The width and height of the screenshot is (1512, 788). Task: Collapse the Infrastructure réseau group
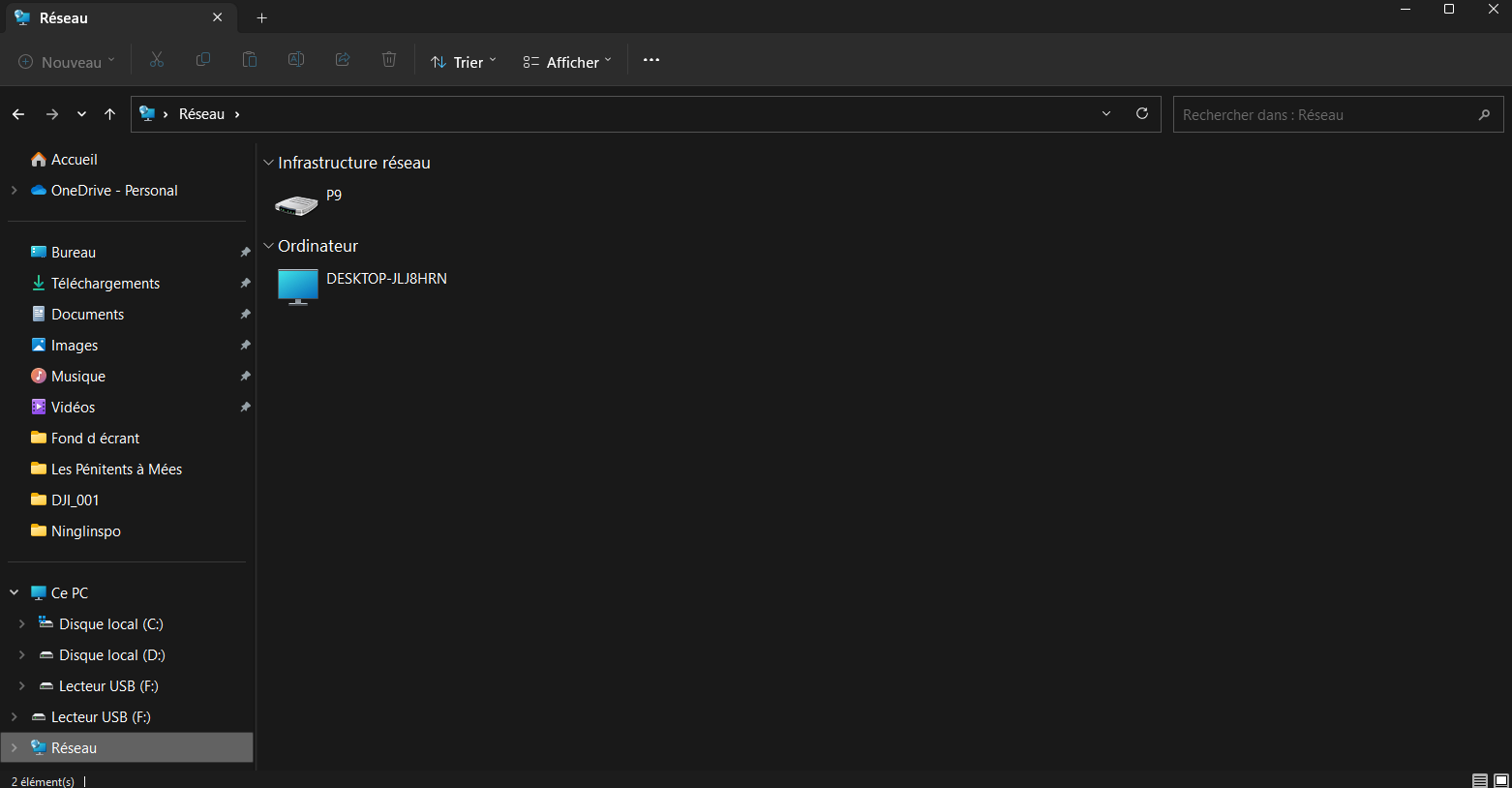tap(269, 164)
